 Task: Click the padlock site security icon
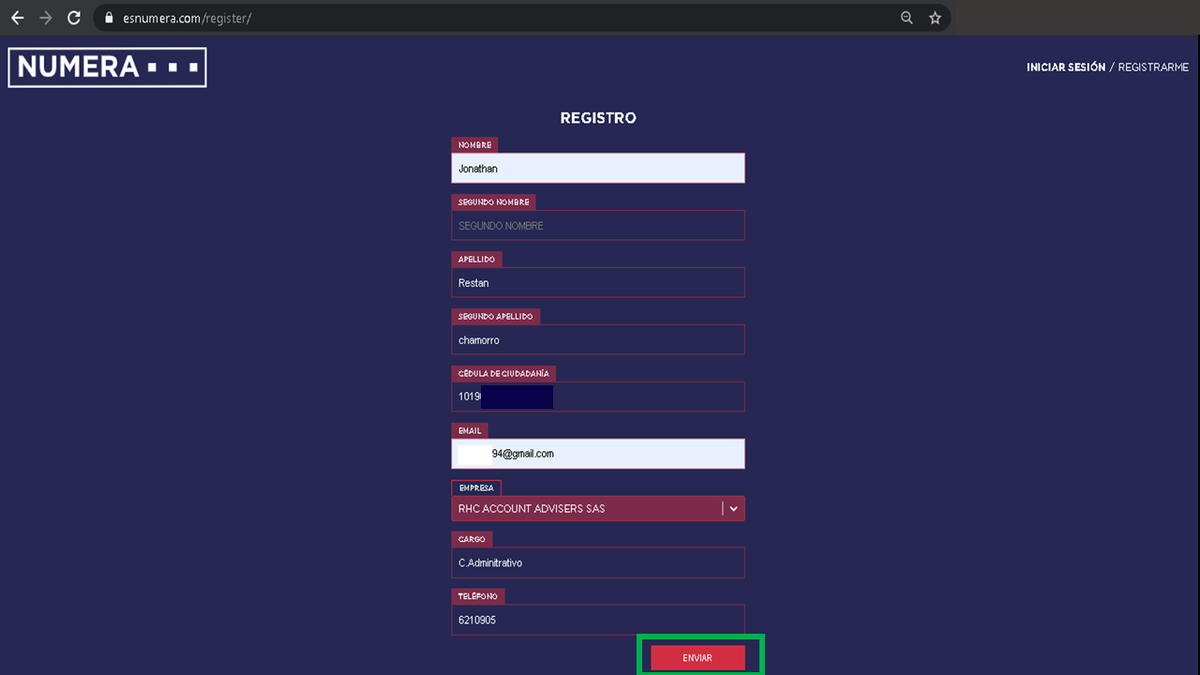tap(109, 18)
